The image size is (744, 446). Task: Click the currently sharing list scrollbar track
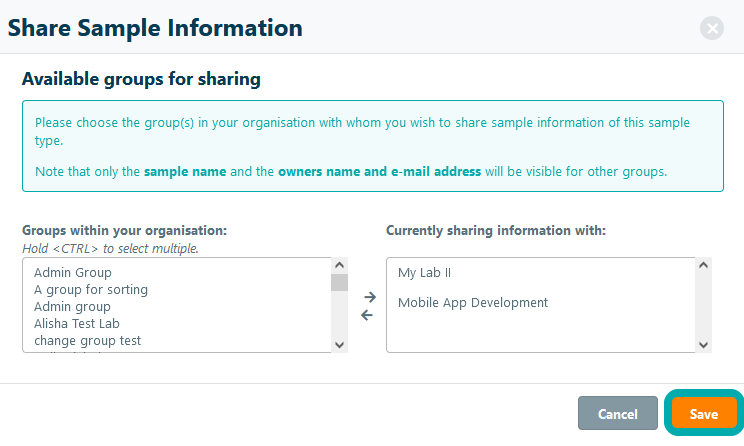703,305
